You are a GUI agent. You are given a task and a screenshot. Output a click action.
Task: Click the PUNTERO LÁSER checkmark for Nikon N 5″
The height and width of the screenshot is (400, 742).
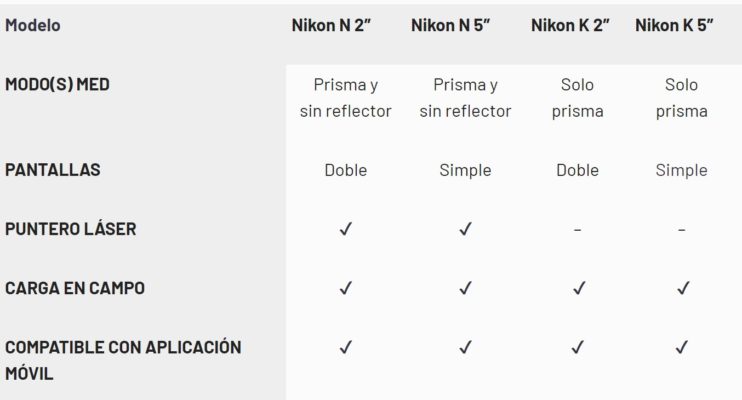tap(465, 229)
